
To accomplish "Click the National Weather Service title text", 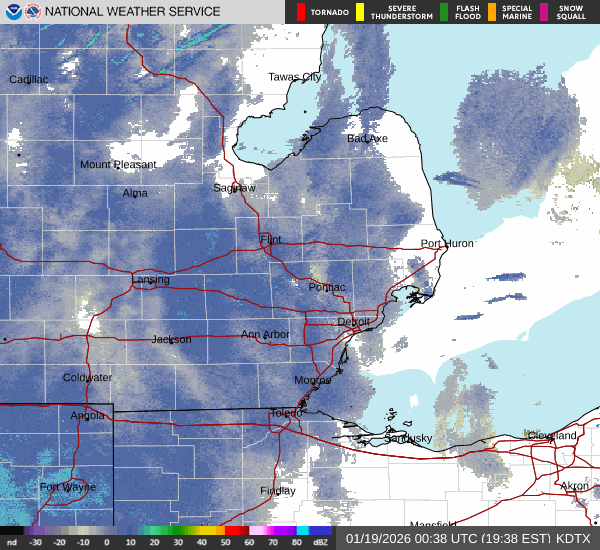I will pos(135,12).
